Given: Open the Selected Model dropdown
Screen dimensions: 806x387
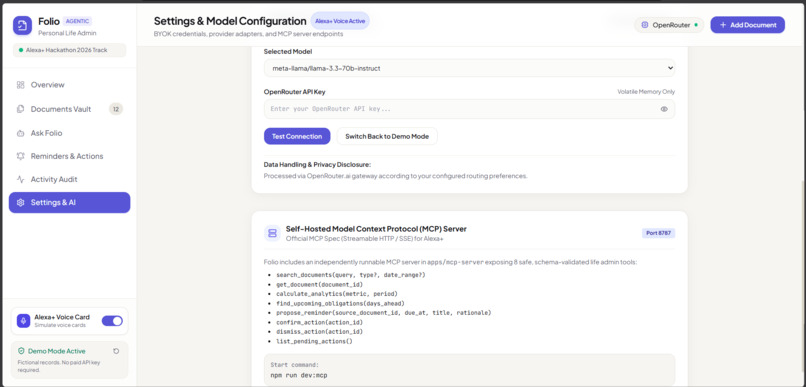Looking at the screenshot, I should [x=469, y=68].
